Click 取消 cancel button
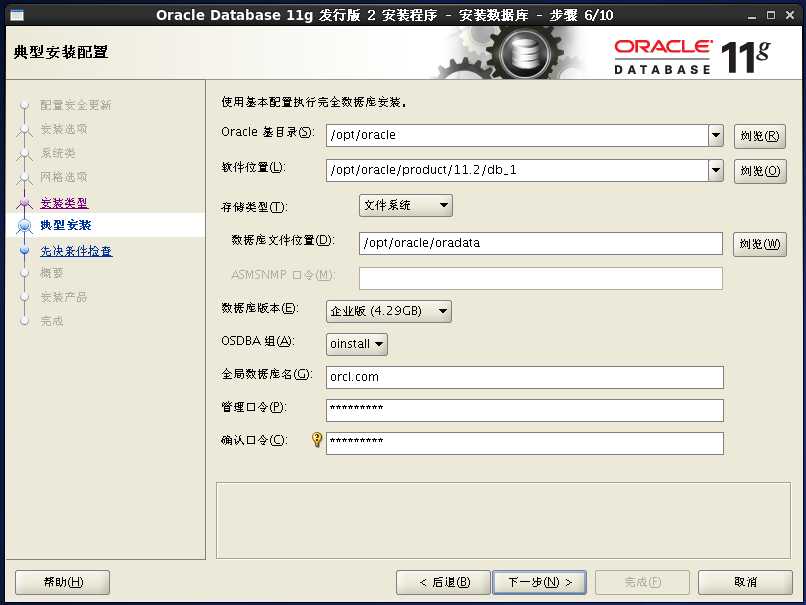The image size is (806, 605). (x=745, y=582)
